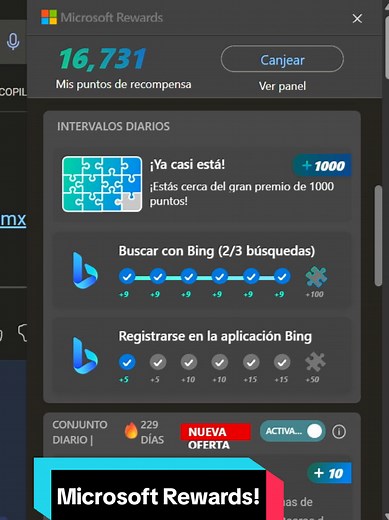Click the streak flame icon

pos(131,431)
